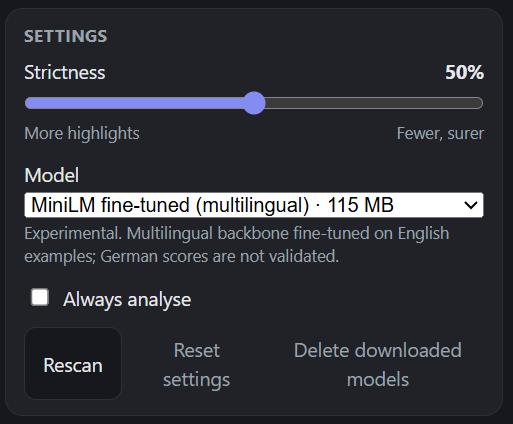Click the Model label
Screen dimensions: 513x424
pyautogui.click(x=52, y=175)
